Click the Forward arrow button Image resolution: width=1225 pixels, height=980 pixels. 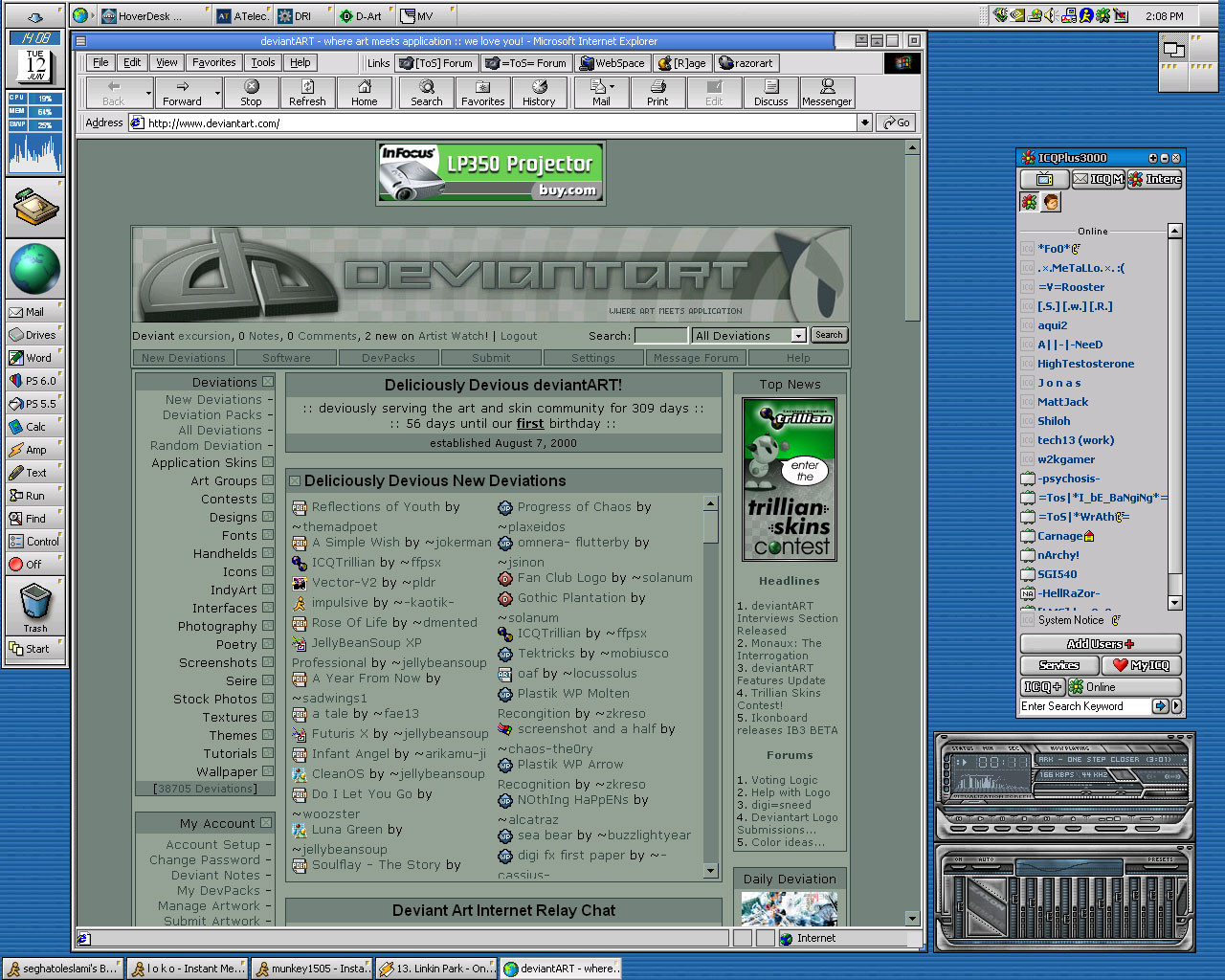pyautogui.click(x=182, y=93)
